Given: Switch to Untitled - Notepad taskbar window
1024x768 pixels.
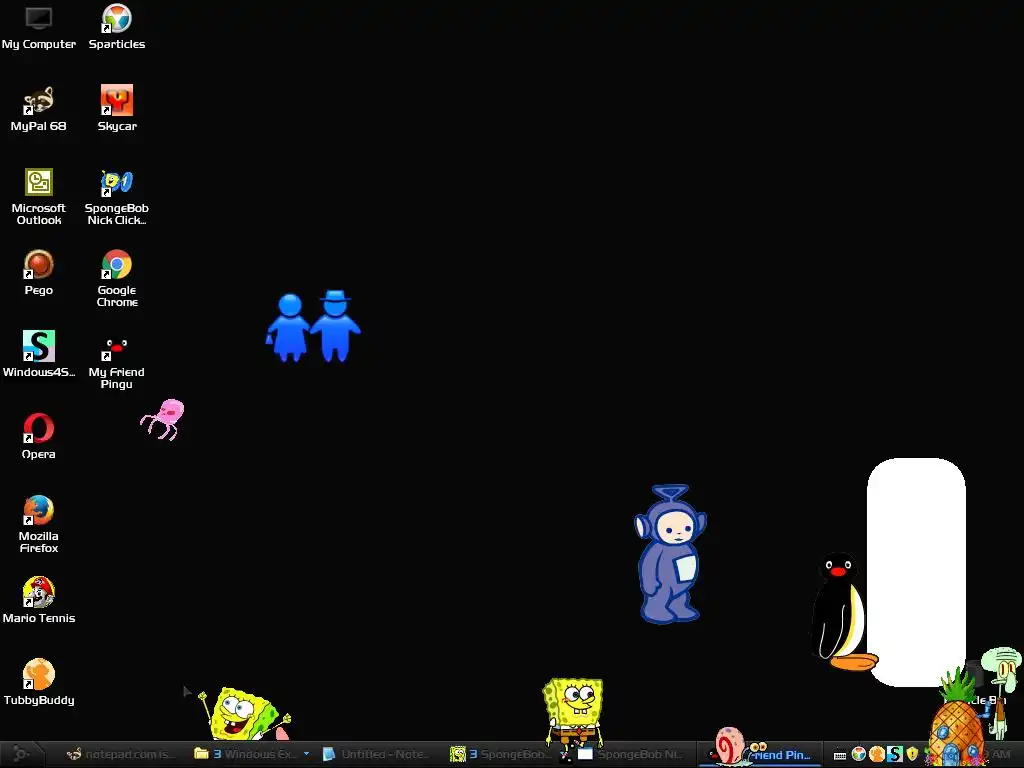Looking at the screenshot, I should click(377, 754).
